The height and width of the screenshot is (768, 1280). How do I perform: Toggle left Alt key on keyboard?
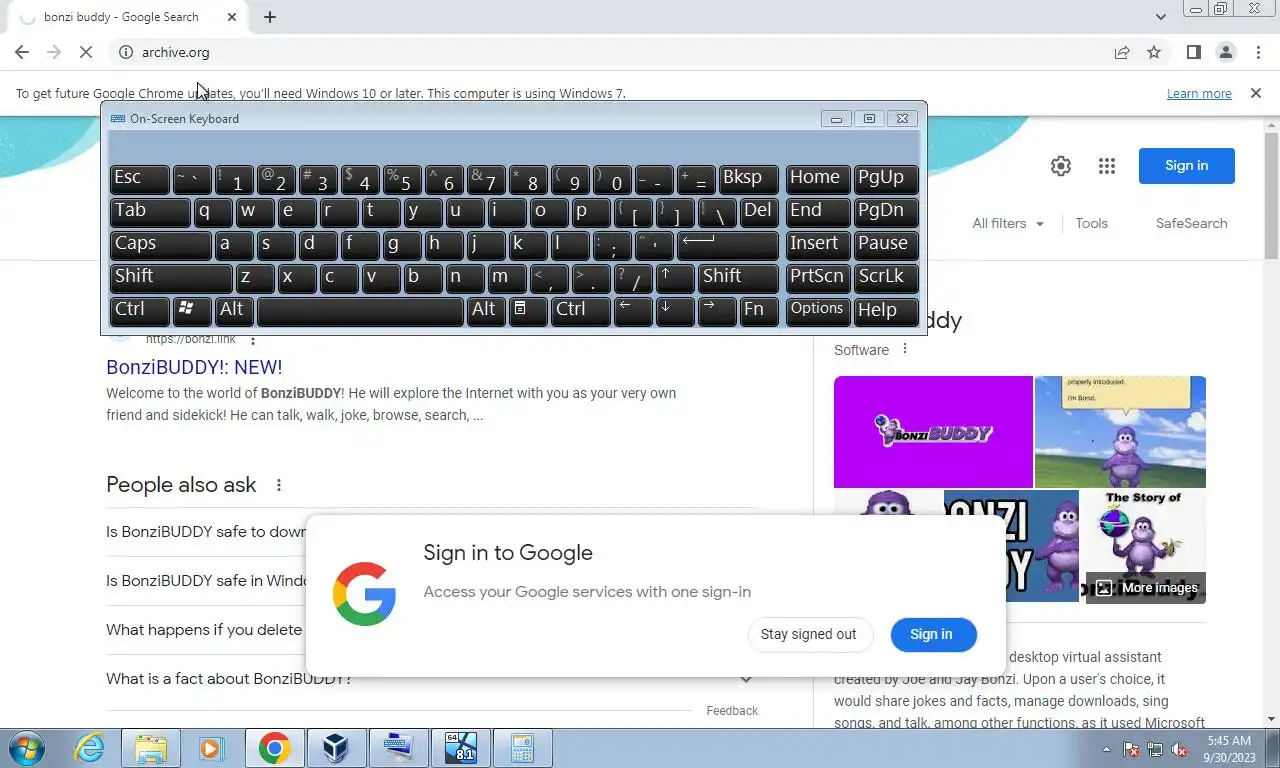234,311
